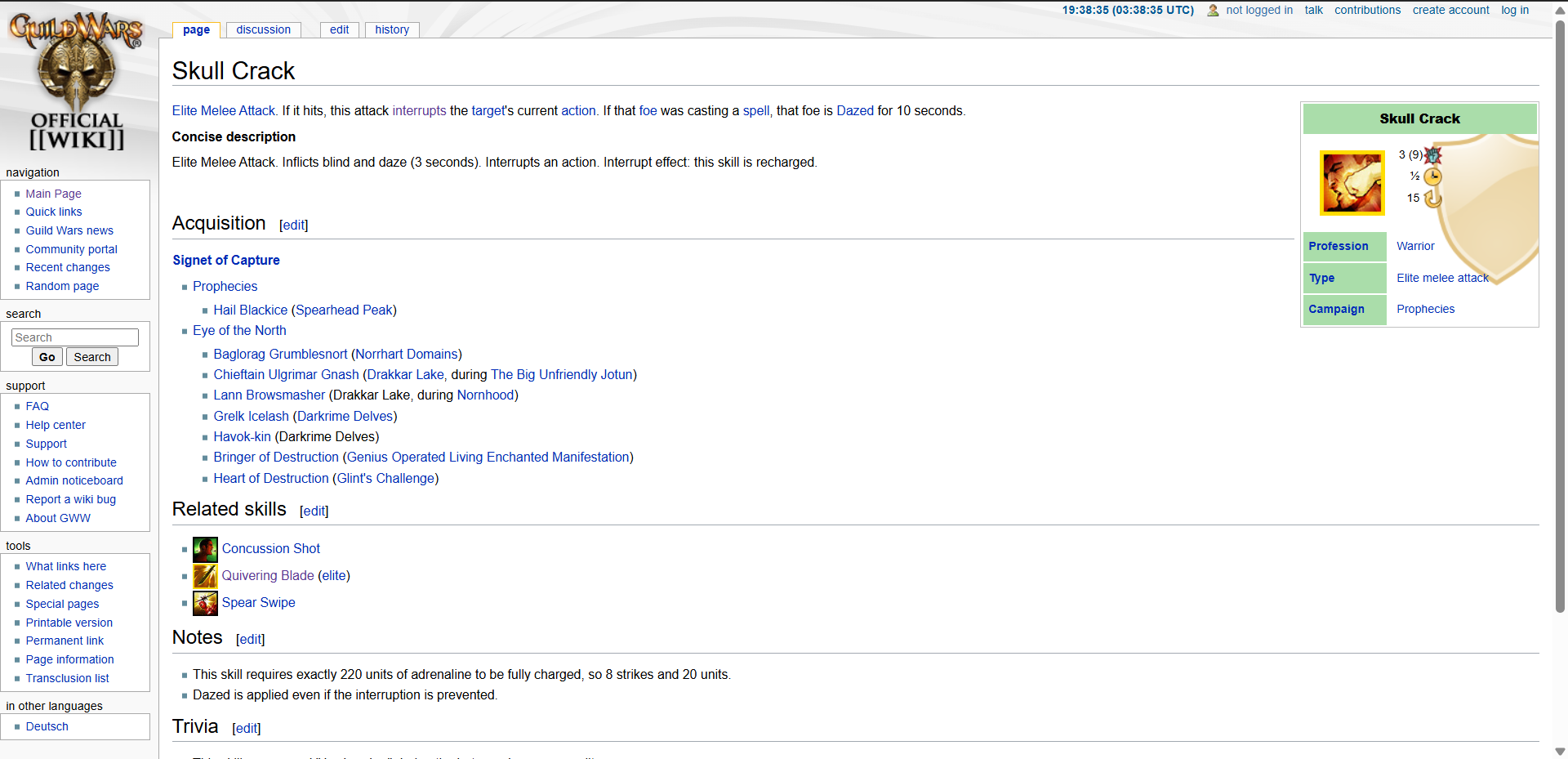The width and height of the screenshot is (1568, 759).
Task: Select the page tab
Action: [x=196, y=30]
